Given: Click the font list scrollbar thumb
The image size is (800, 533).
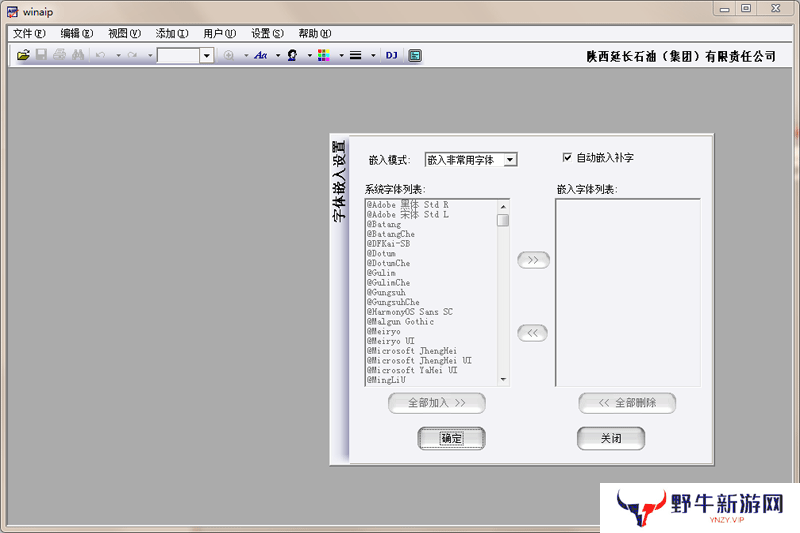Looking at the screenshot, I should 503,220.
